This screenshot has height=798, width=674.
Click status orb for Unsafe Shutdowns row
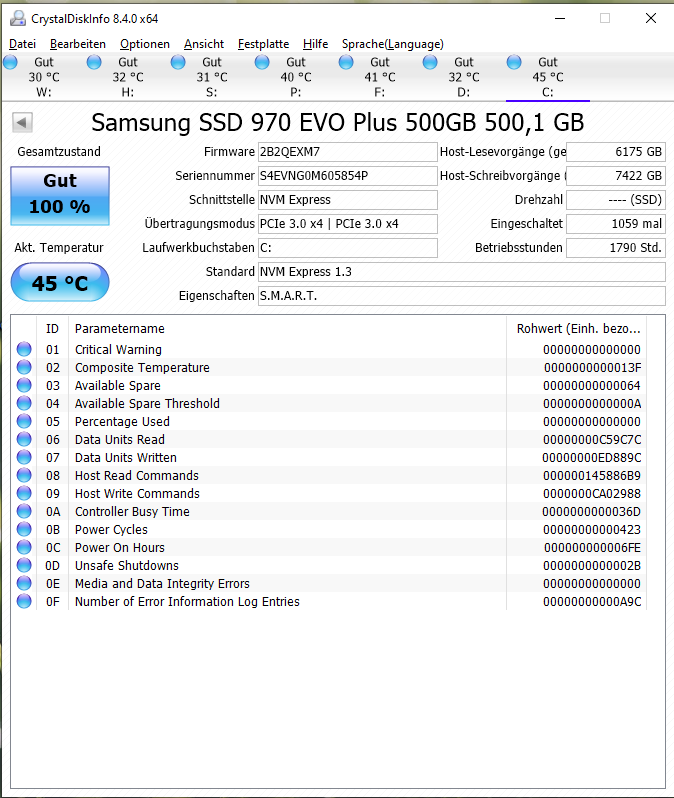pyautogui.click(x=24, y=565)
